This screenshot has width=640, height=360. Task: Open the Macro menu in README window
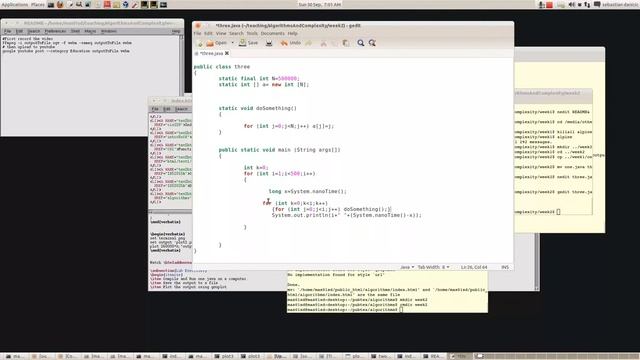click(x=90, y=31)
